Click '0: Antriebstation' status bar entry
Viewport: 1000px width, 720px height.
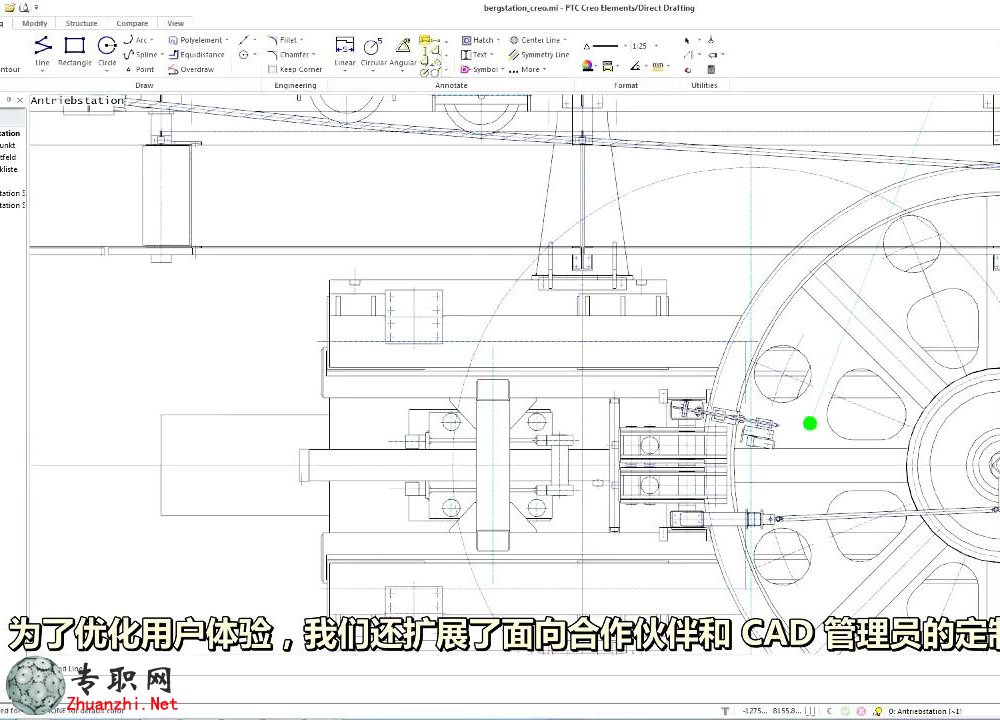[925, 710]
